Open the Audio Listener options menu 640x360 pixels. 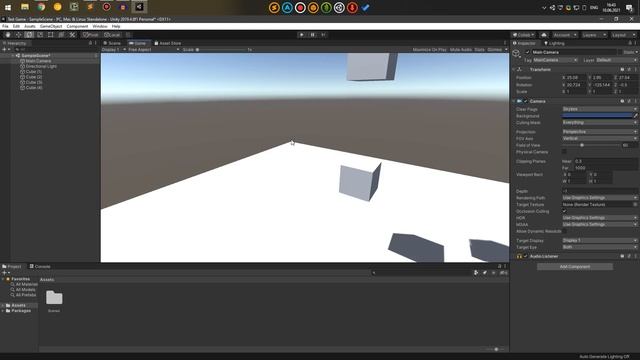coord(636,256)
